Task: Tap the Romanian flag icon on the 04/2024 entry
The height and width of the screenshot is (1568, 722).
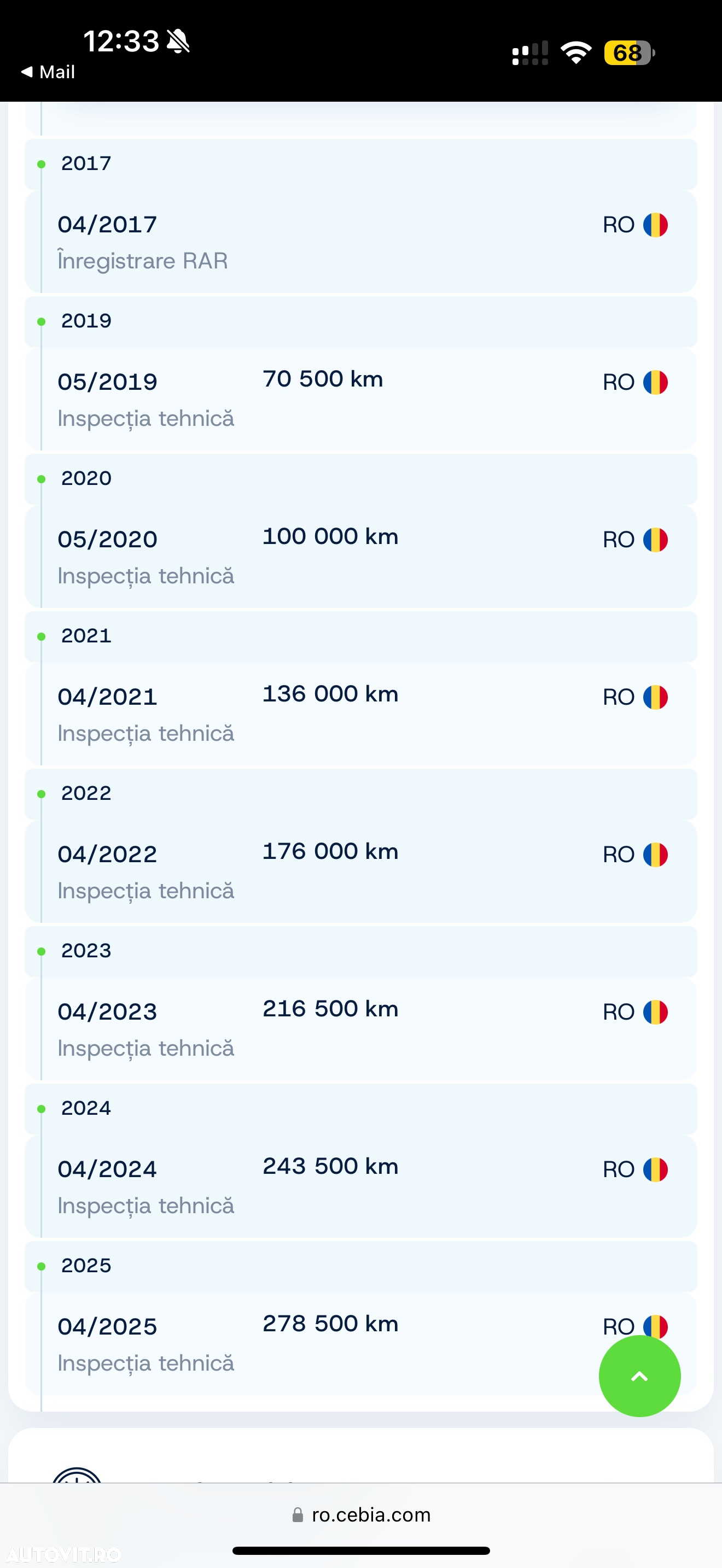Action: point(656,1169)
